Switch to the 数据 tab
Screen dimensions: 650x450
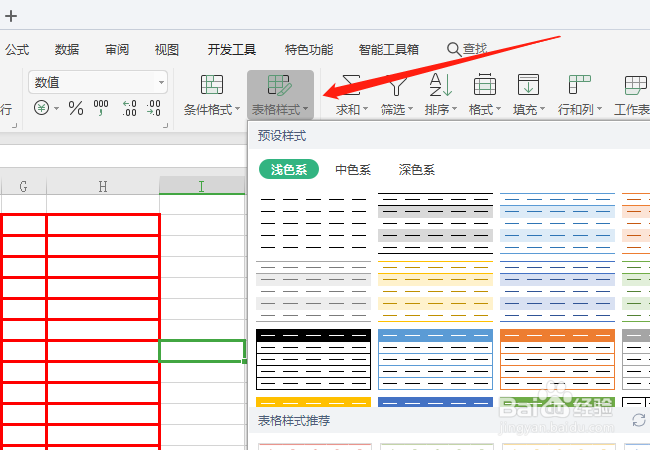(67, 50)
